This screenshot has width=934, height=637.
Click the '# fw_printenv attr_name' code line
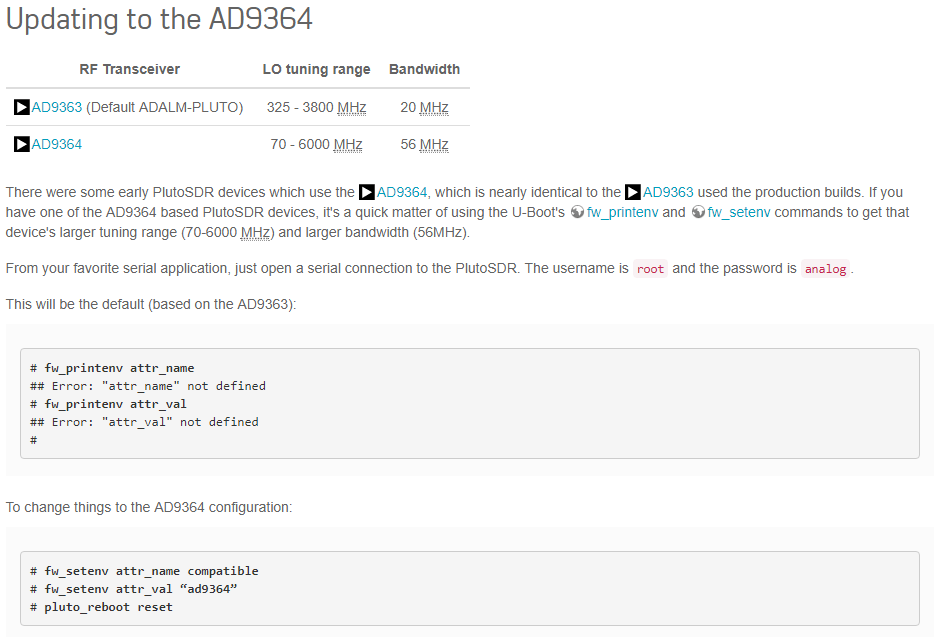[x=112, y=368]
